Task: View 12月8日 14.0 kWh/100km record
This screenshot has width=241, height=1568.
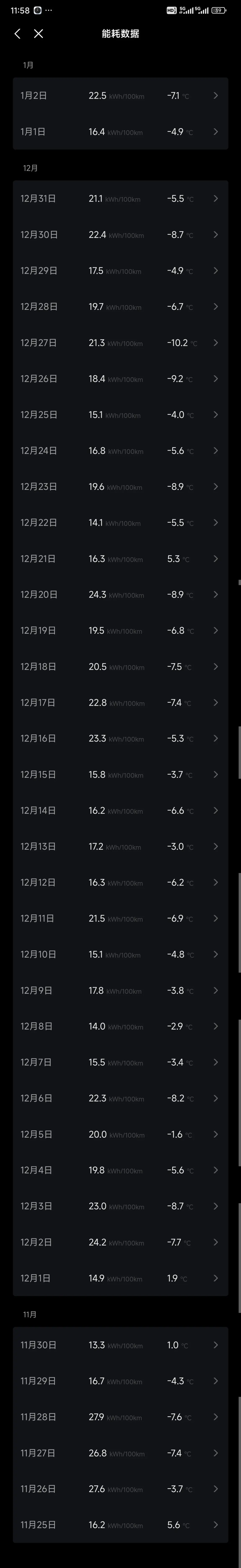Action: [x=120, y=1026]
